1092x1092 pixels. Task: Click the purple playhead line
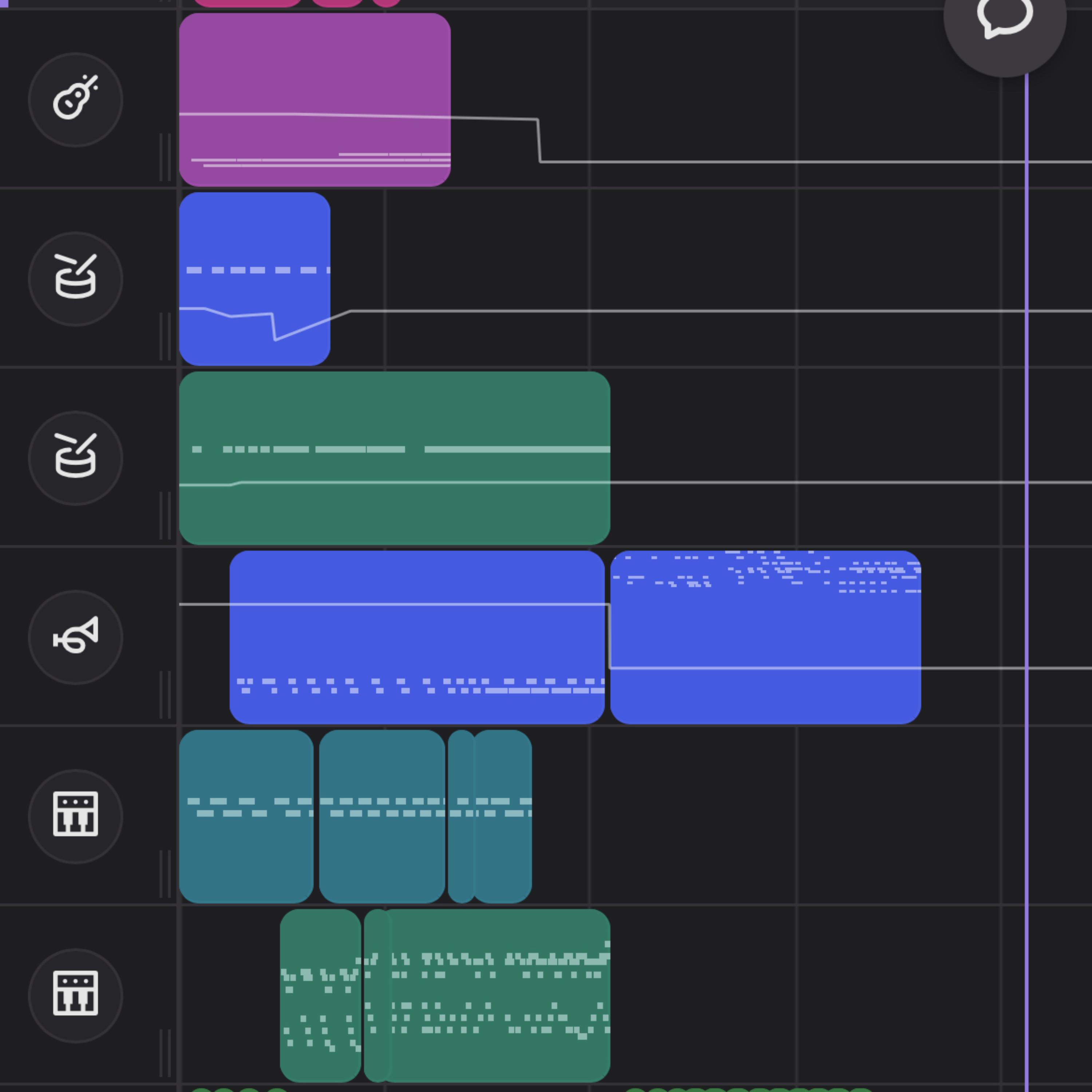point(1026,565)
